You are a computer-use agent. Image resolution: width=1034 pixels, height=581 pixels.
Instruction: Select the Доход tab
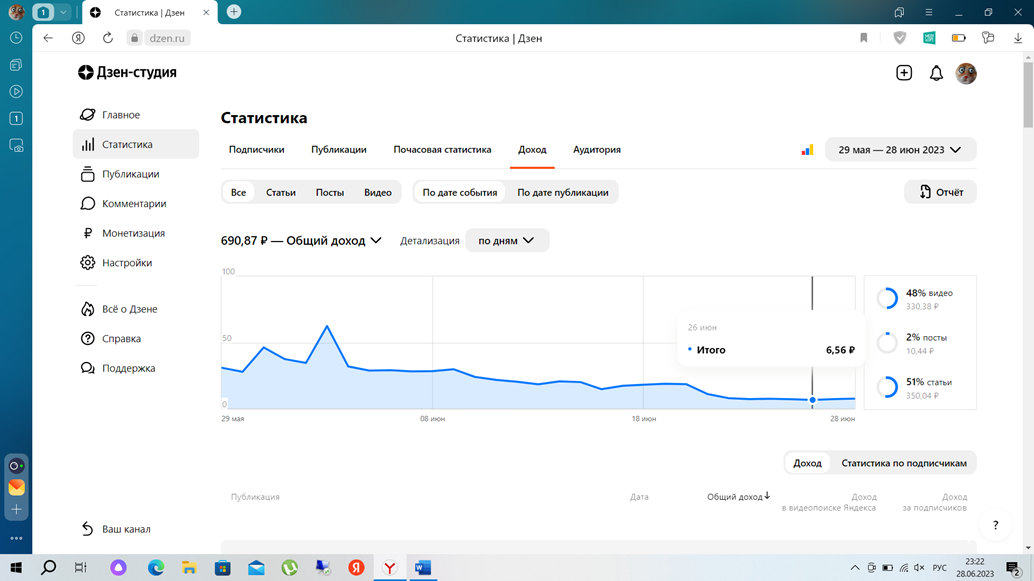coord(532,150)
